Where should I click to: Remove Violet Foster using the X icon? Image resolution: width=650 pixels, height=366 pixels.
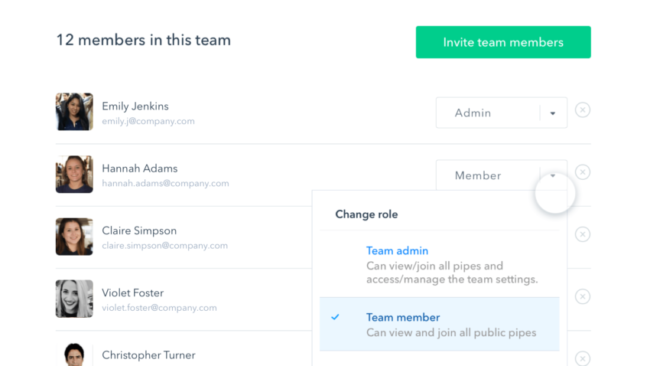pos(582,296)
